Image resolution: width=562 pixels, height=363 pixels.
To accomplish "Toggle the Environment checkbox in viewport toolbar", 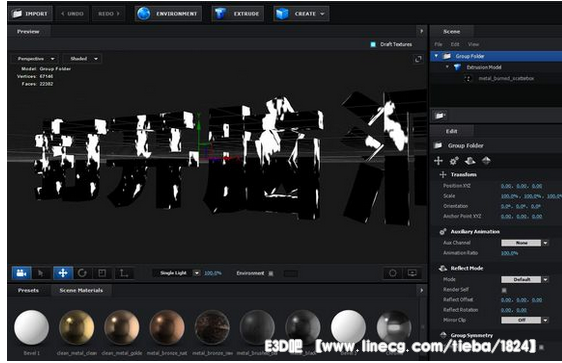I will click(271, 273).
